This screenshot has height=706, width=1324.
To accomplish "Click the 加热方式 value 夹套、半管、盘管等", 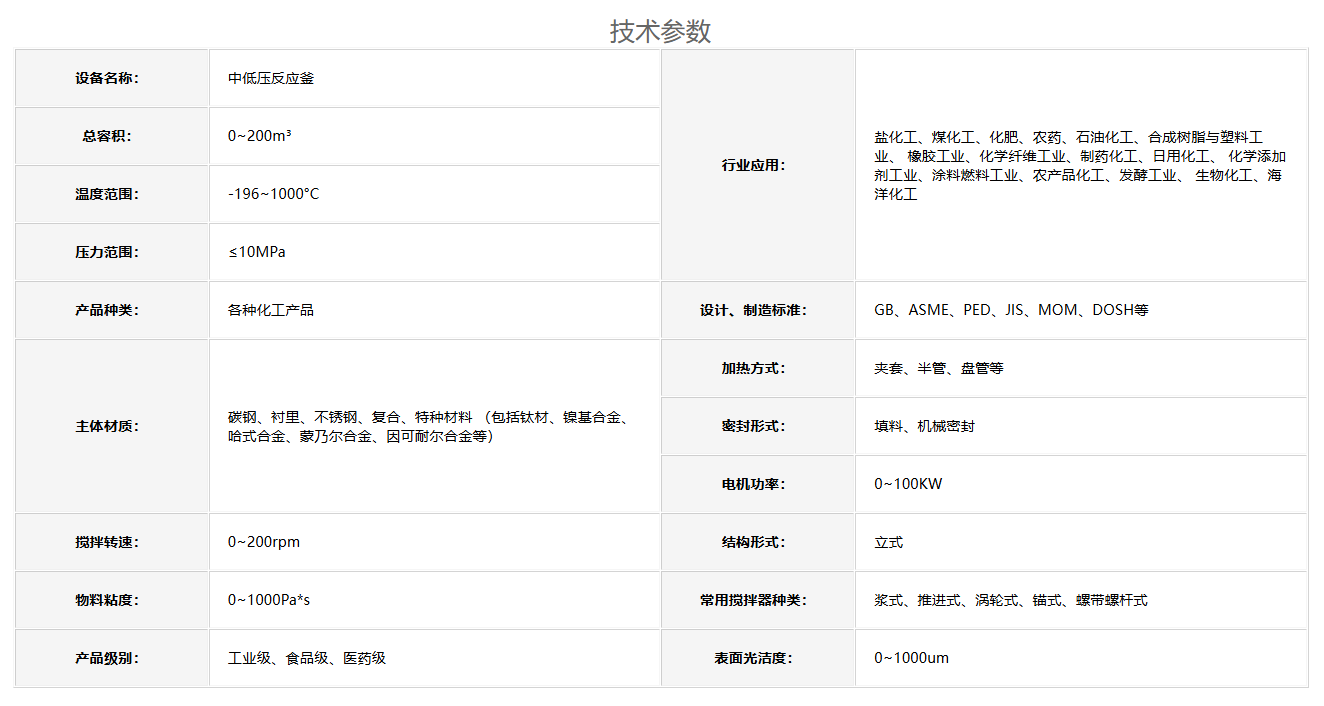I will pyautogui.click(x=938, y=368).
